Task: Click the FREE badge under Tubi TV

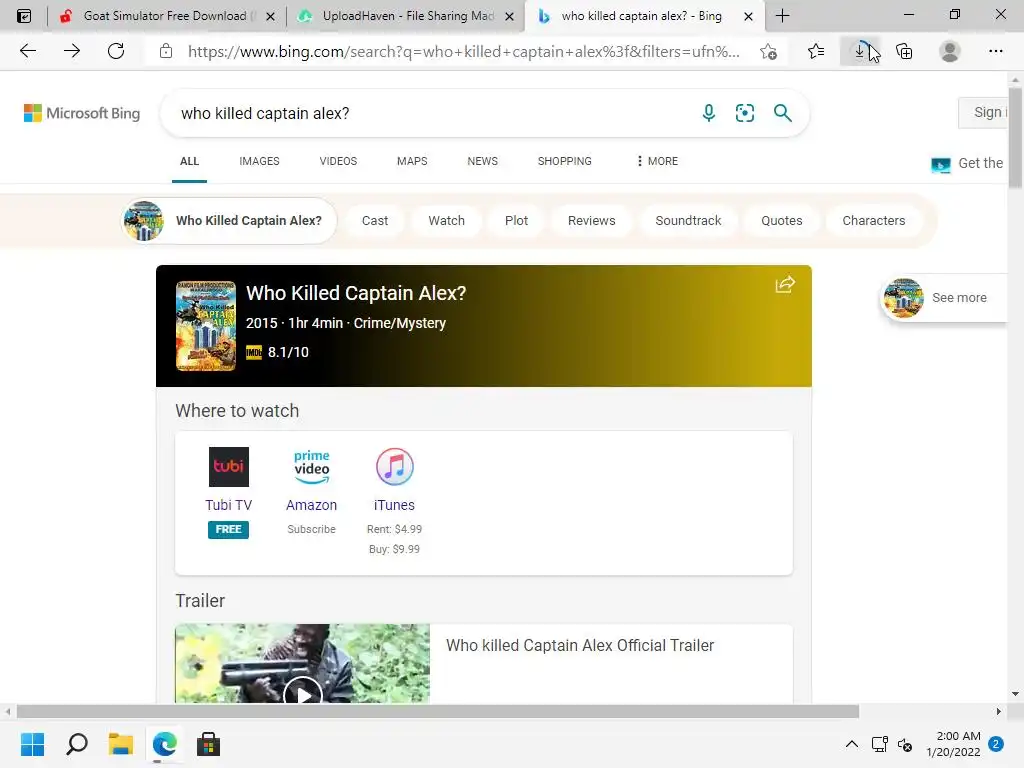Action: pos(229,529)
